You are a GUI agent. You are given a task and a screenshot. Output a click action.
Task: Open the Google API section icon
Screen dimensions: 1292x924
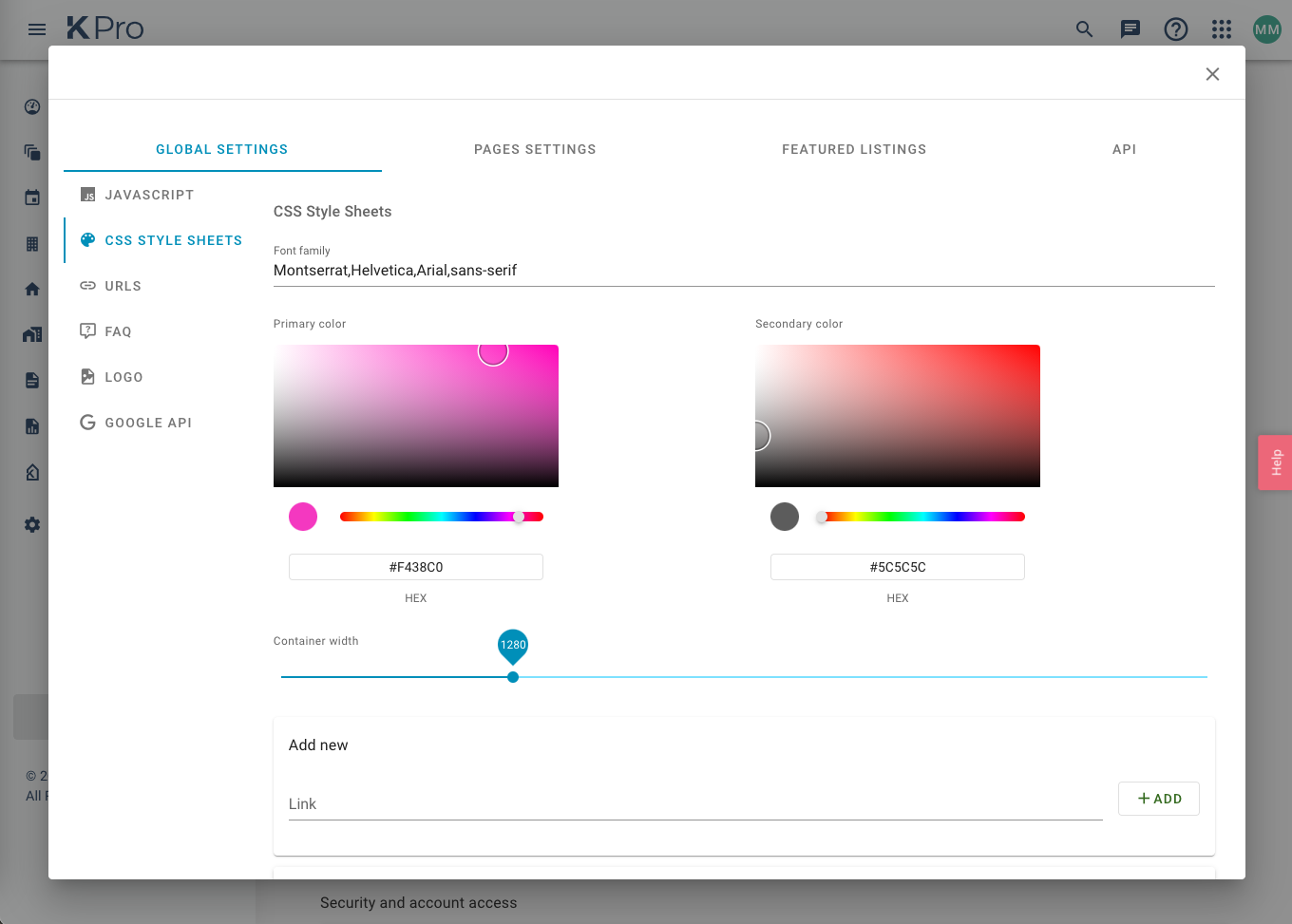pos(88,423)
